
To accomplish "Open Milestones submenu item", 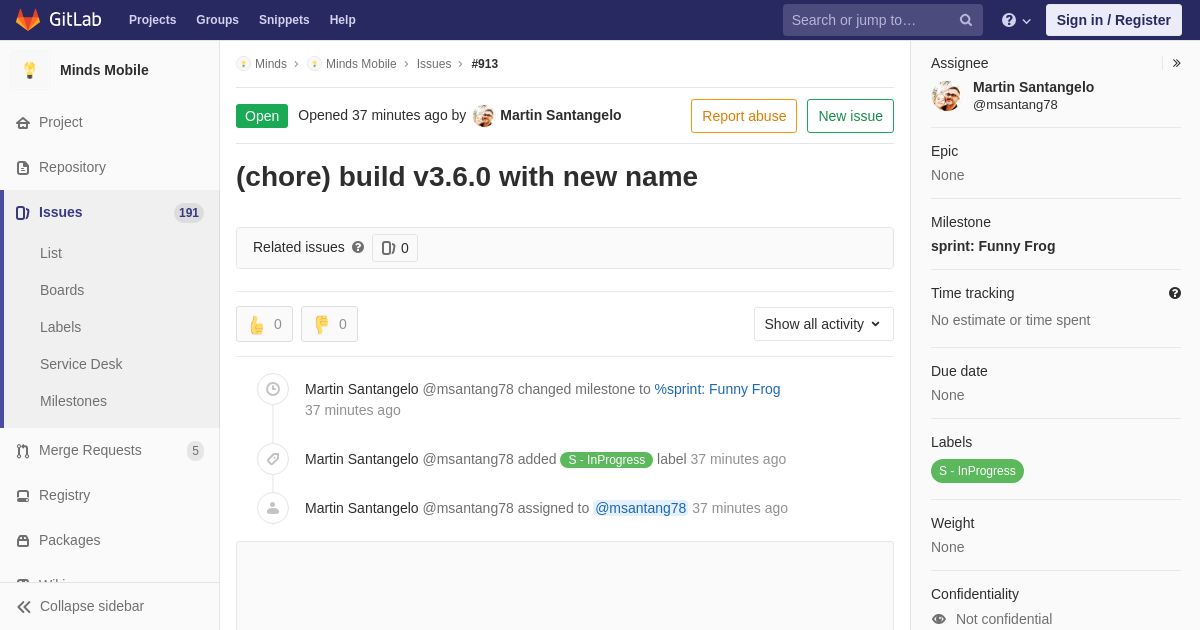I will [73, 401].
